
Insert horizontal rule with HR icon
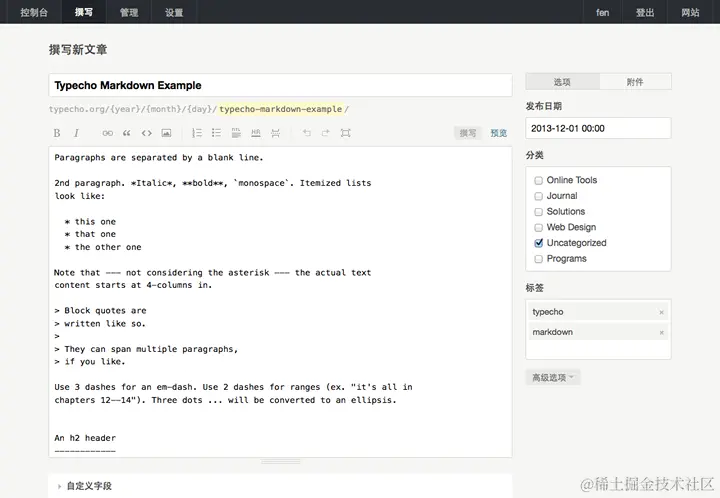coord(256,133)
